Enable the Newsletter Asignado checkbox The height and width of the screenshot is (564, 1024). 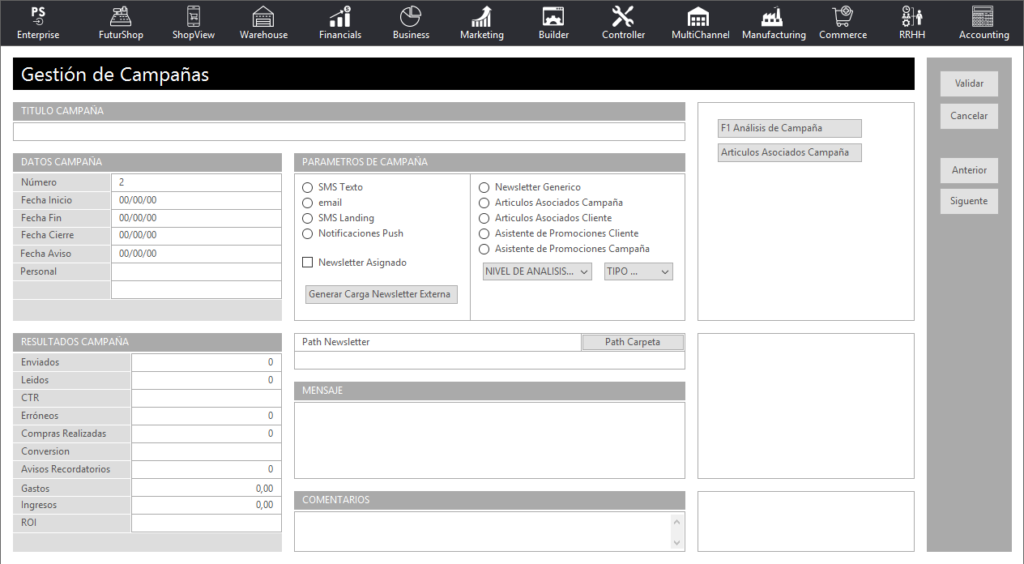click(x=308, y=262)
